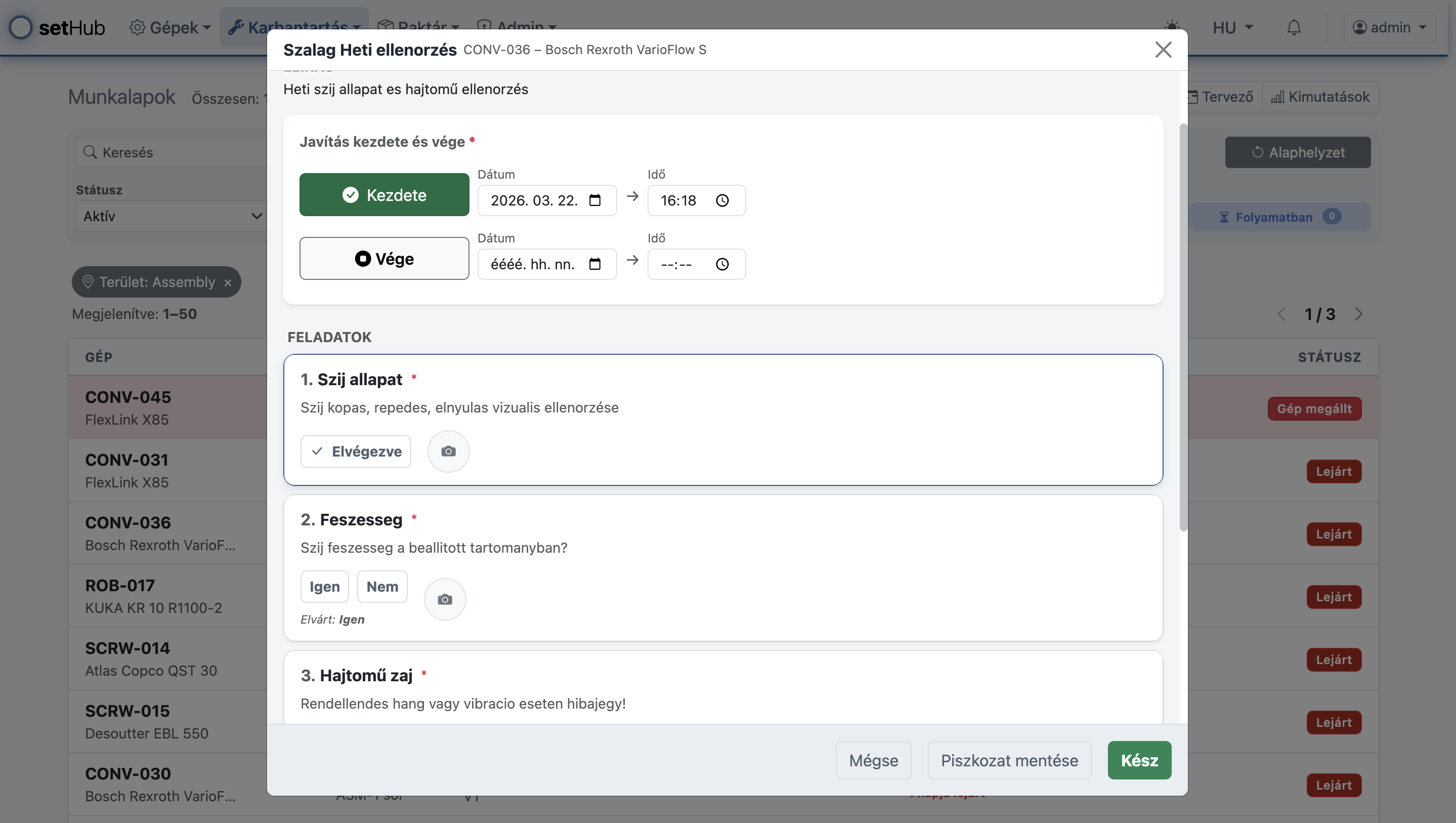Mark Szij allapat as Elvégezve
This screenshot has height=823, width=1456.
(x=356, y=451)
